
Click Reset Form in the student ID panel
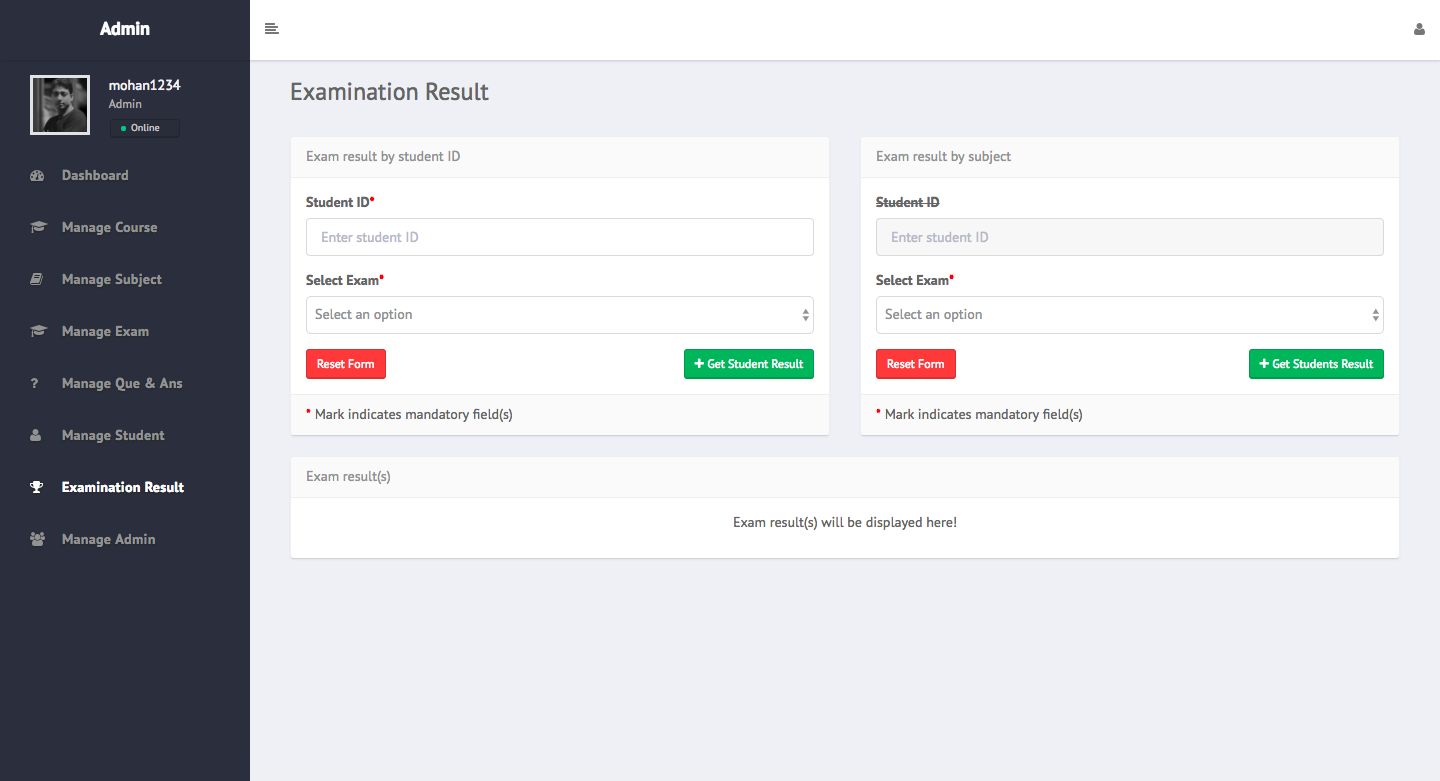[x=345, y=363]
